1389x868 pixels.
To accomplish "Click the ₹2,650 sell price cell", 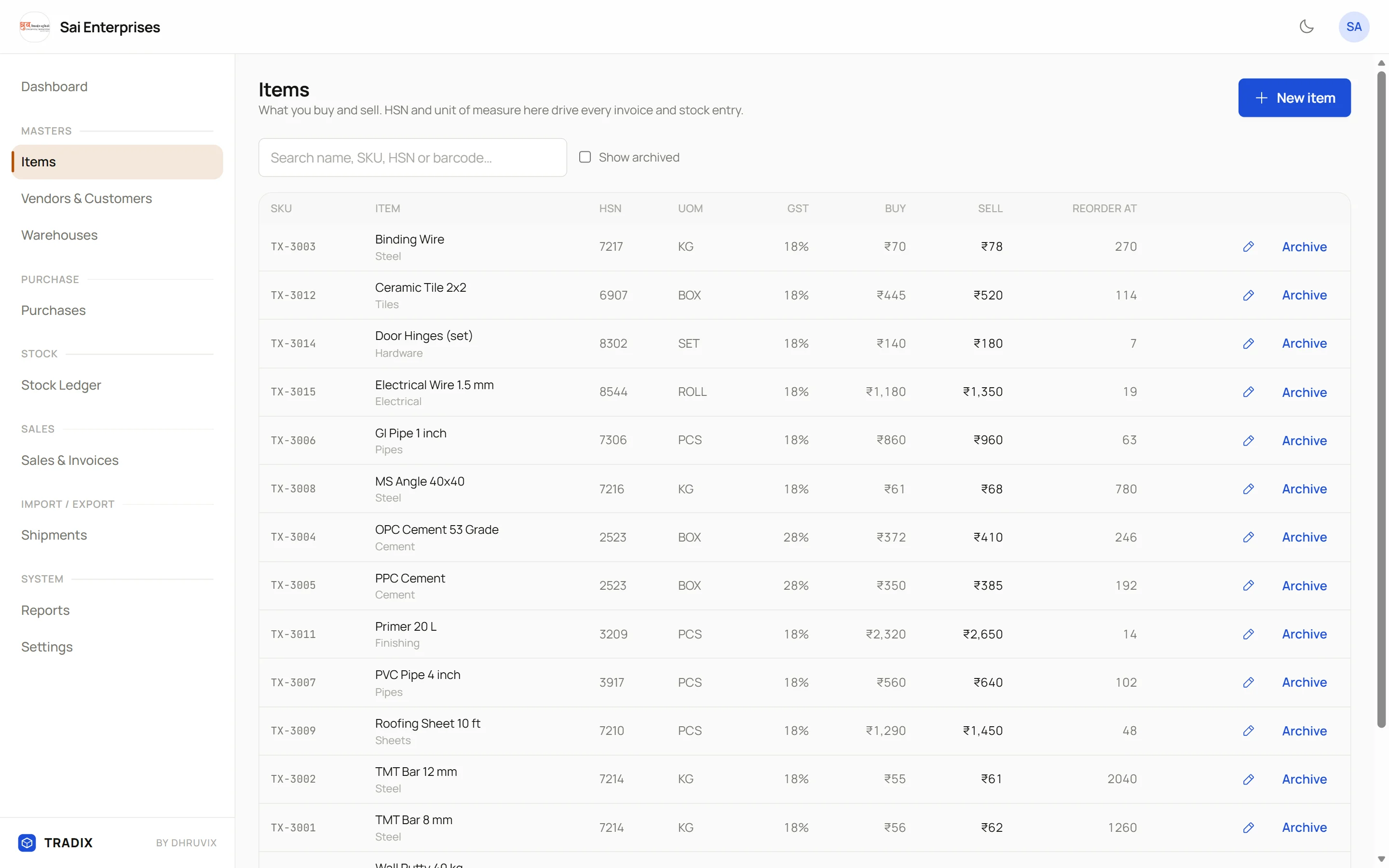I will tap(982, 634).
